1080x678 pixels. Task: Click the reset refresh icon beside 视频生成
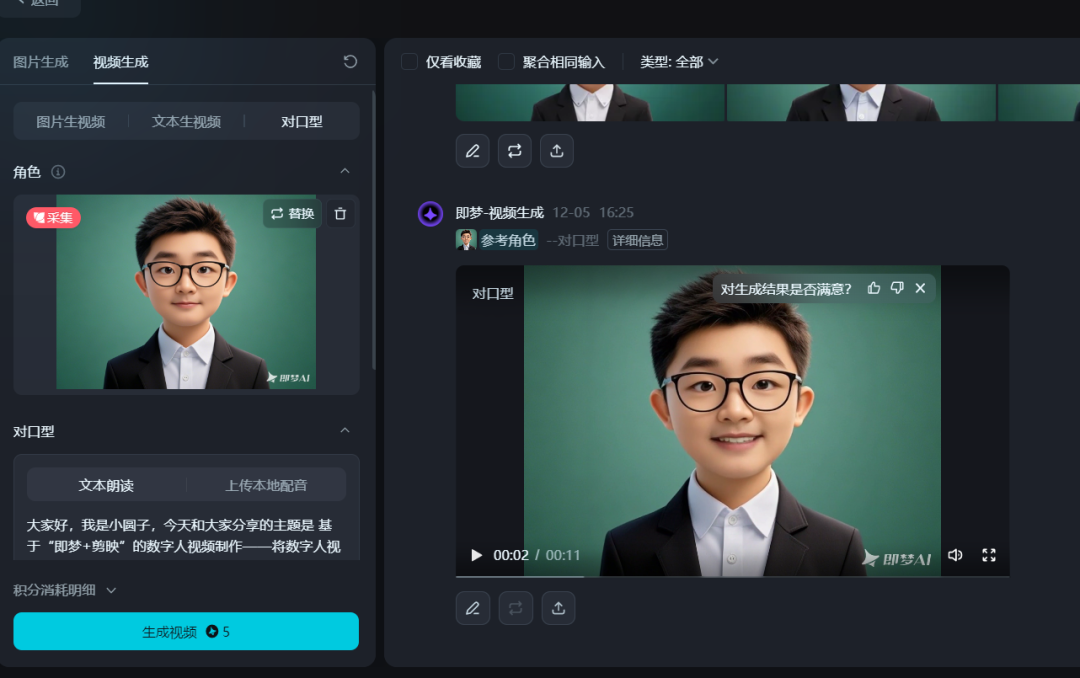(x=350, y=62)
